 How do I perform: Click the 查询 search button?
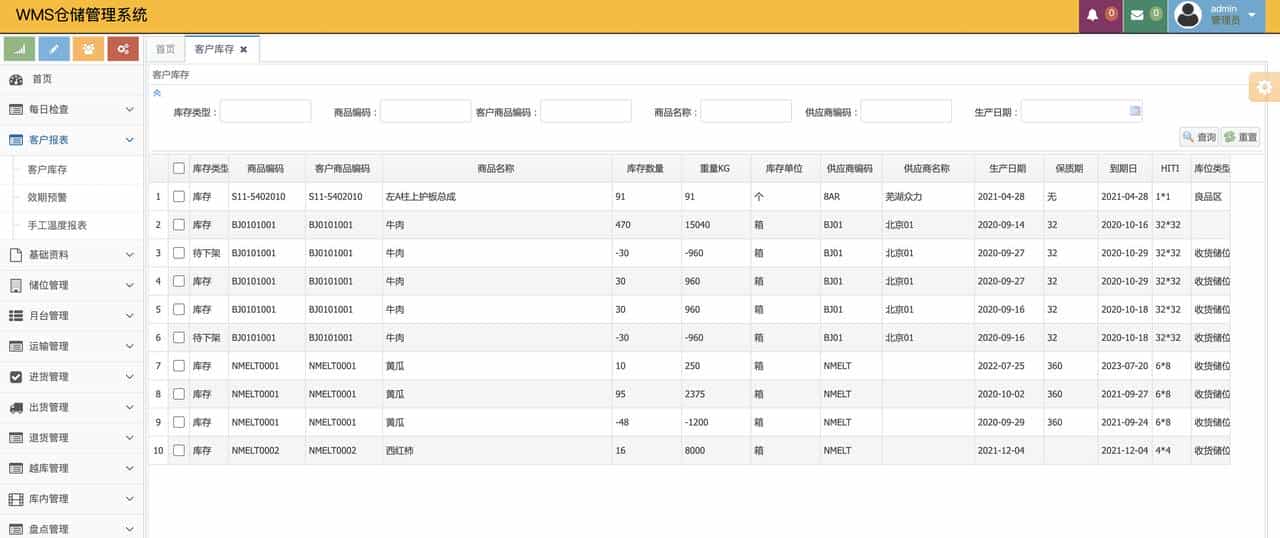coord(1199,137)
